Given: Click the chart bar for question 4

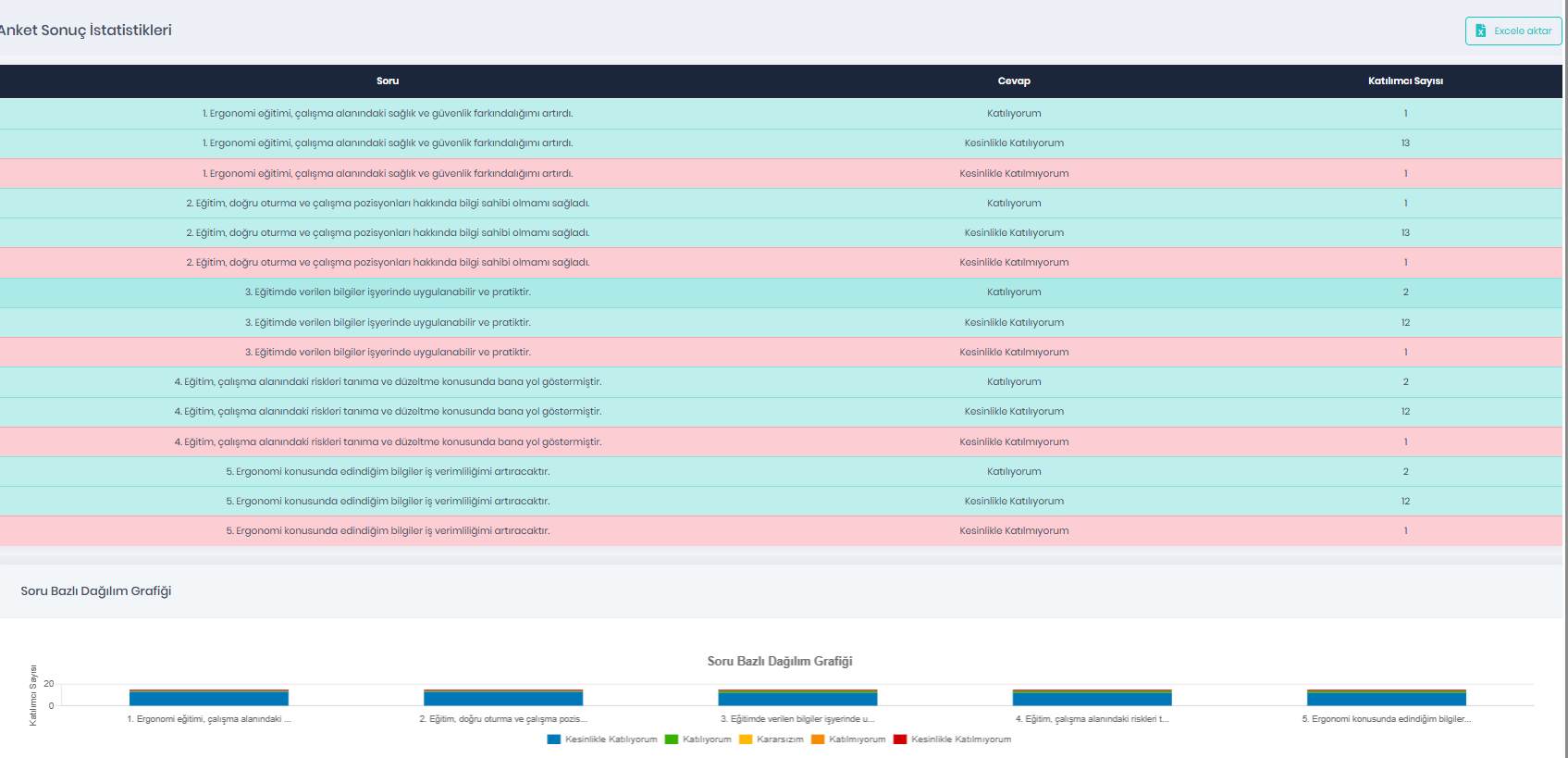Looking at the screenshot, I should coord(1092,699).
